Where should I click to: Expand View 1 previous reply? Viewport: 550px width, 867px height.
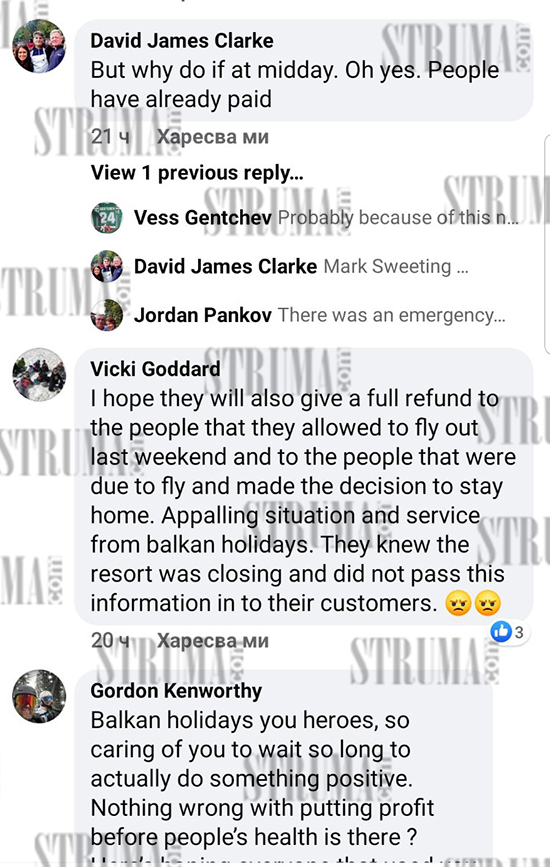click(197, 173)
